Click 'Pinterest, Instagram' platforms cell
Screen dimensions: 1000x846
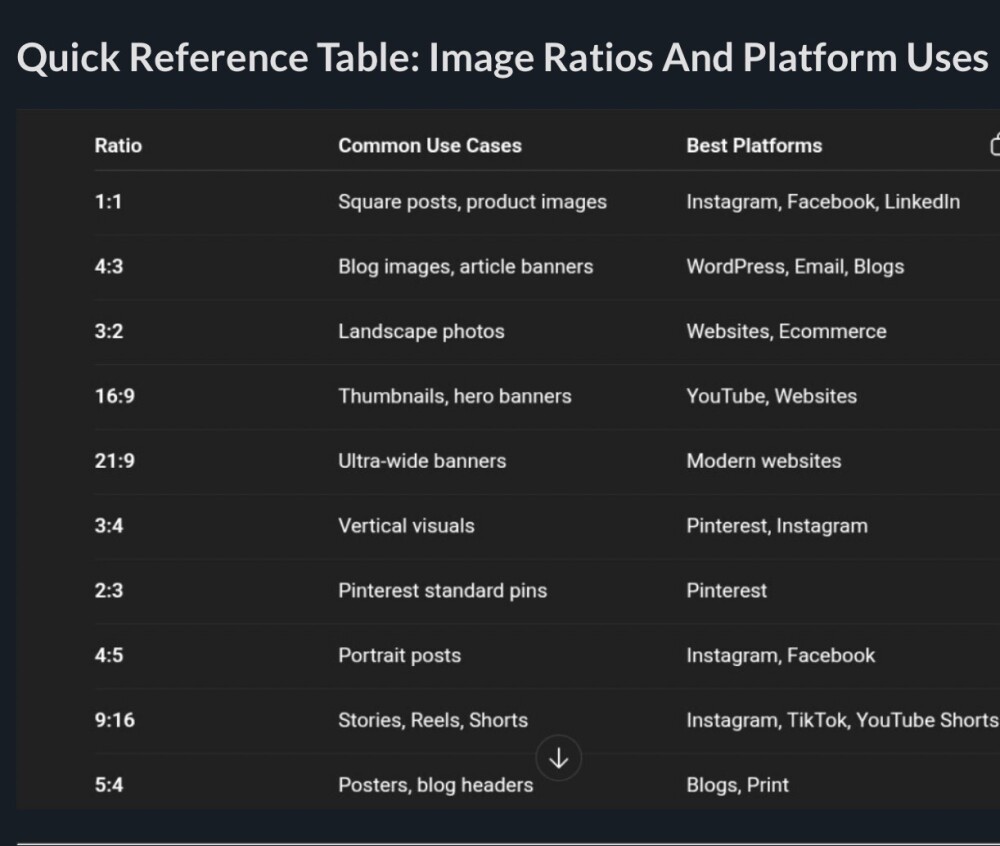click(x=777, y=526)
